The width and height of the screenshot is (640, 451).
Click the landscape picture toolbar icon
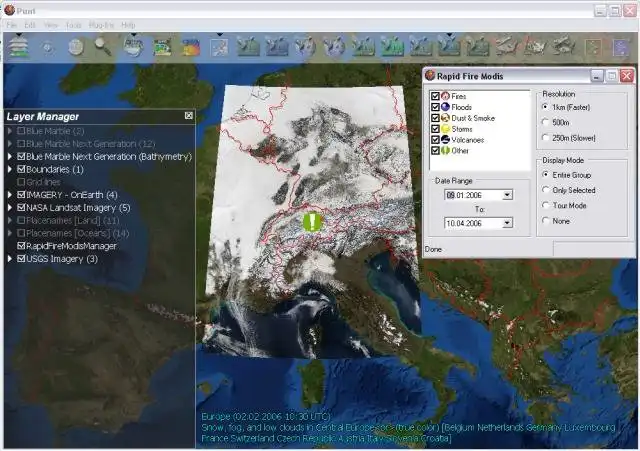click(x=162, y=47)
